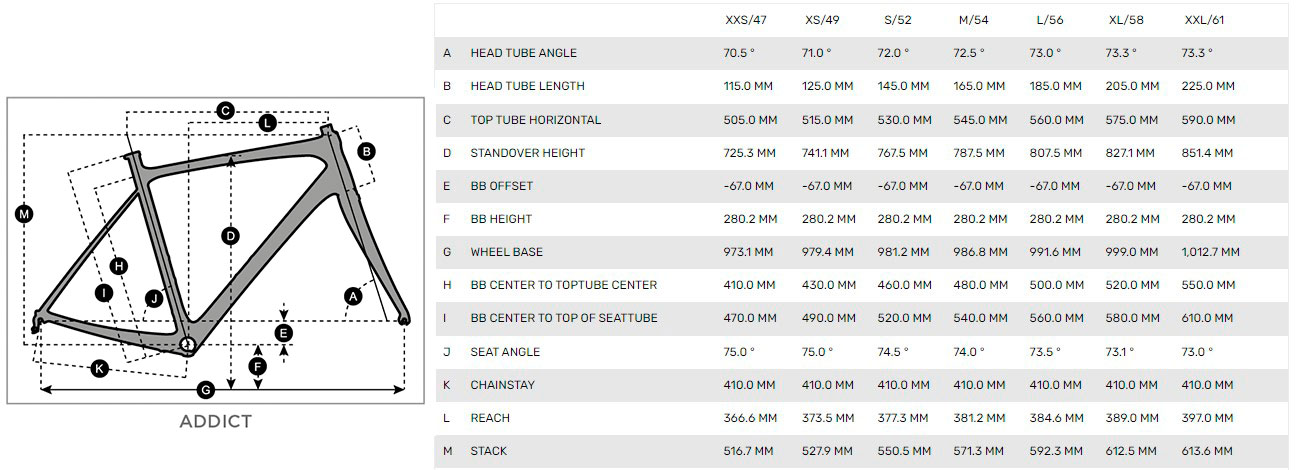
Task: Click the 1,012.7 MM wheel base value
Action: pos(1210,252)
